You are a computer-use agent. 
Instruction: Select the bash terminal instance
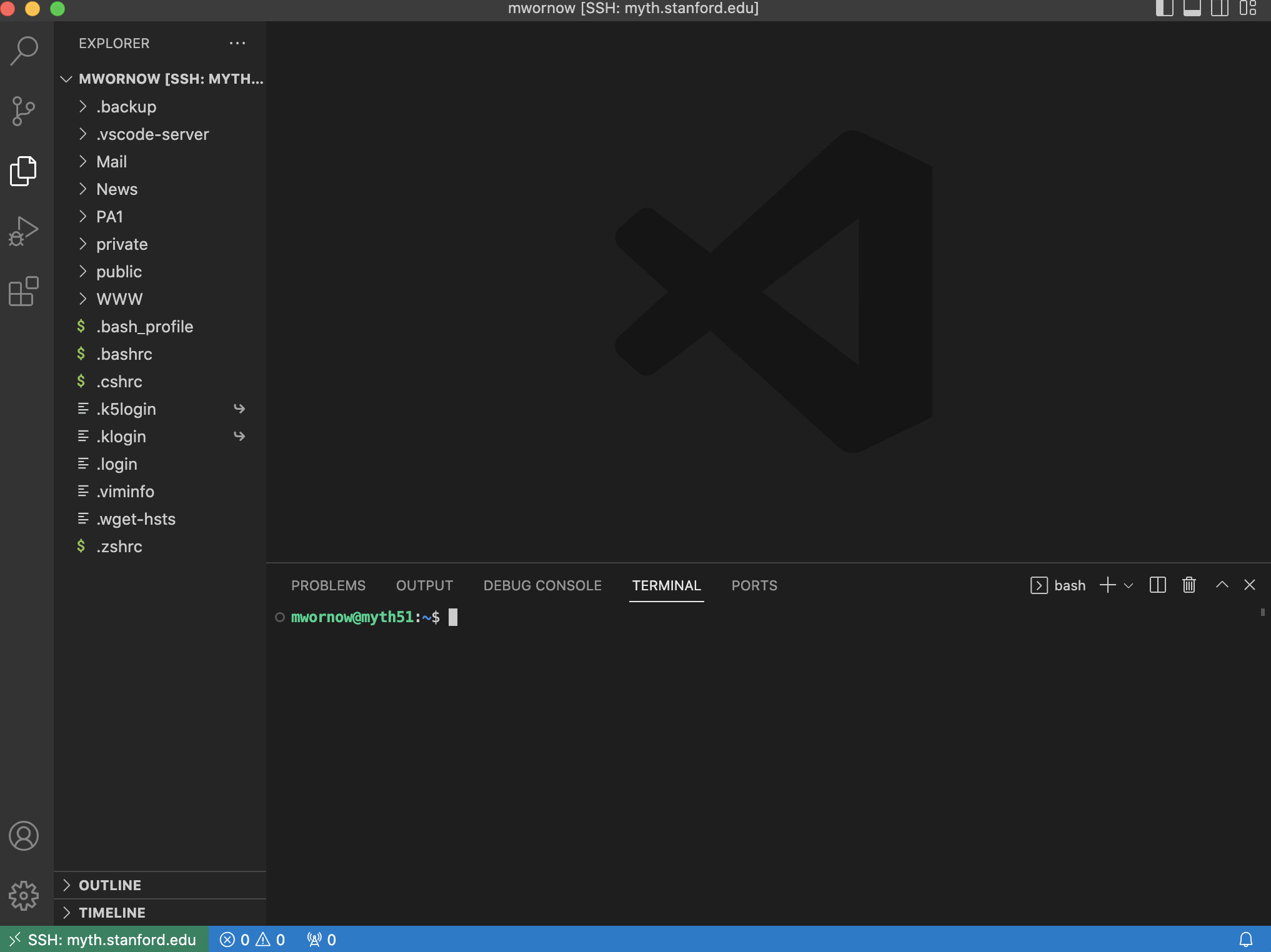point(1058,585)
